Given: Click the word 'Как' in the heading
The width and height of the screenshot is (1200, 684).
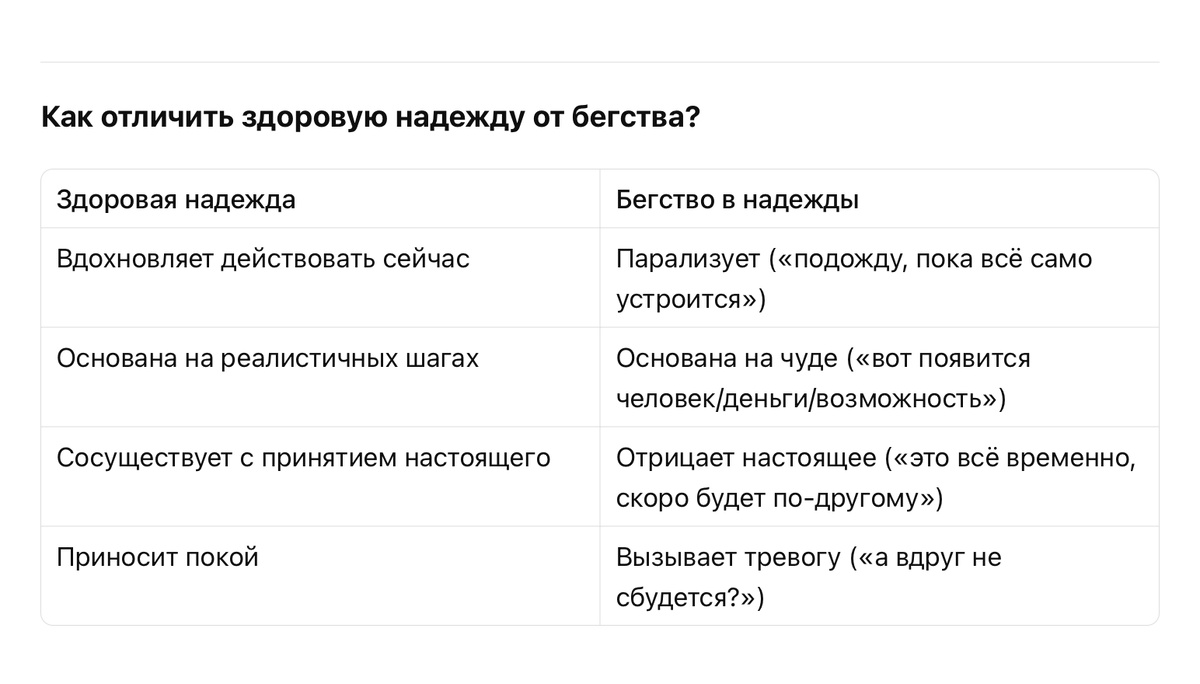Looking at the screenshot, I should (x=66, y=117).
